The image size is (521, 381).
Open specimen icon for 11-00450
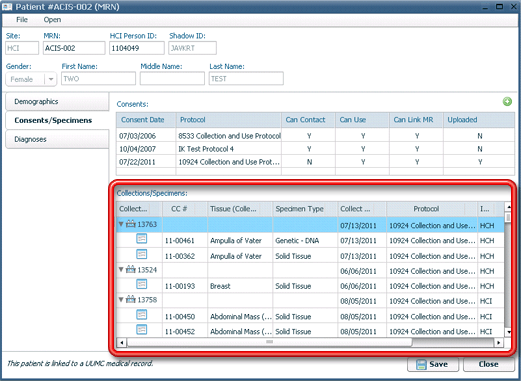pos(142,315)
